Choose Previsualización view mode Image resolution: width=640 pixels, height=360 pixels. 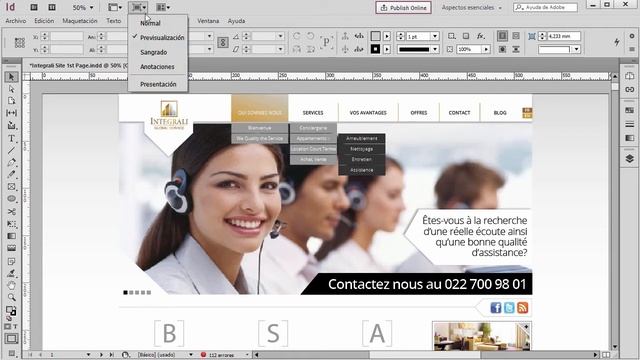tap(162, 38)
